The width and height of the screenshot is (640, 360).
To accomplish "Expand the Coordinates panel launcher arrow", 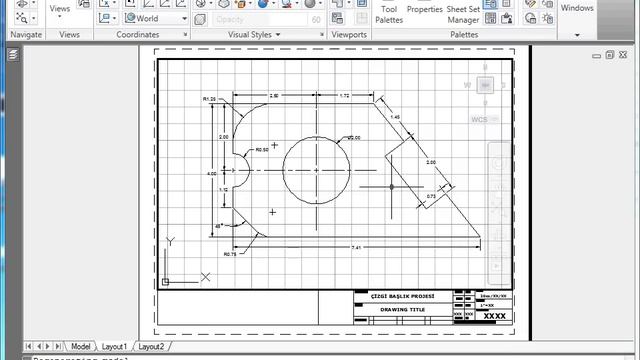I will click(185, 35).
